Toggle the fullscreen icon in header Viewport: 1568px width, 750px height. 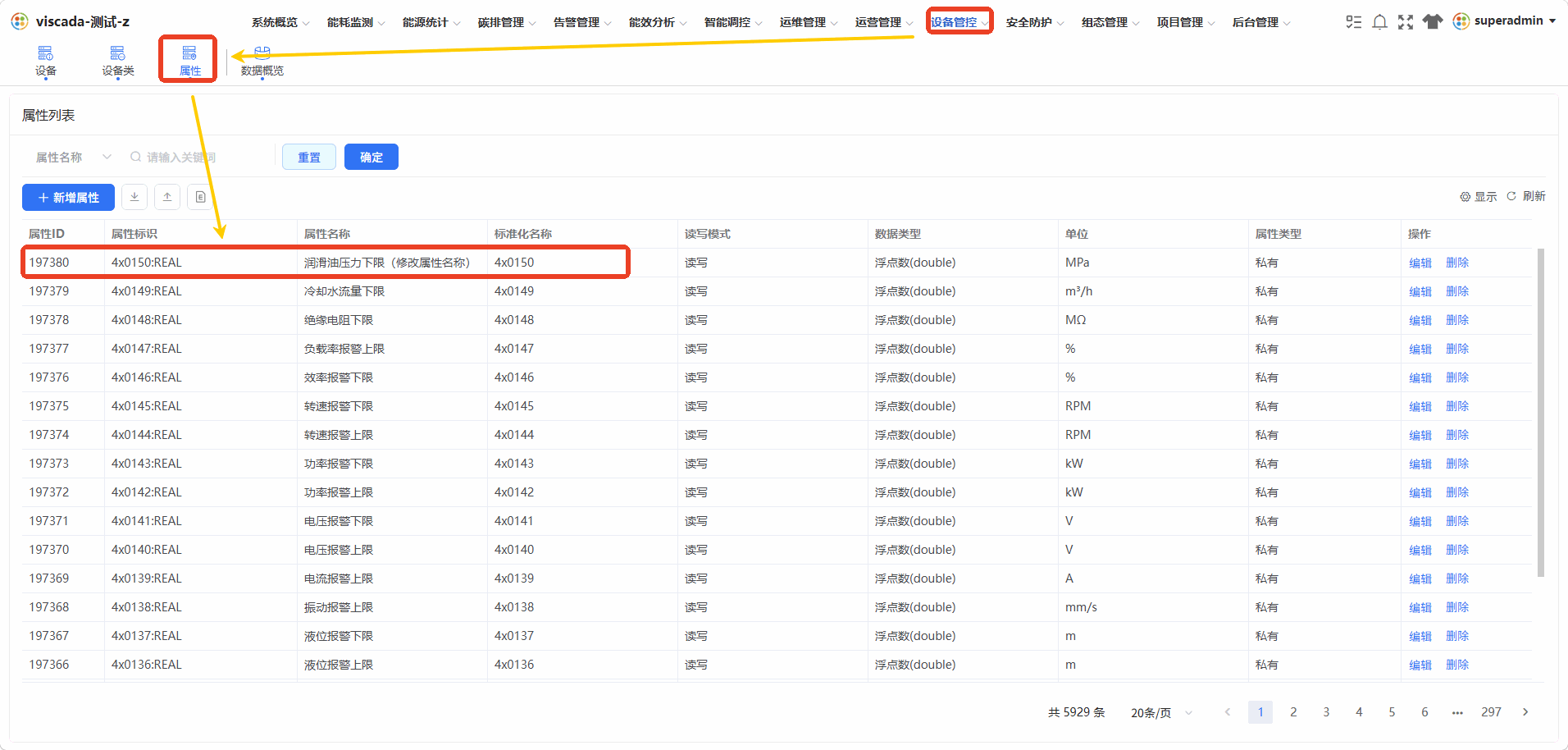point(1406,22)
